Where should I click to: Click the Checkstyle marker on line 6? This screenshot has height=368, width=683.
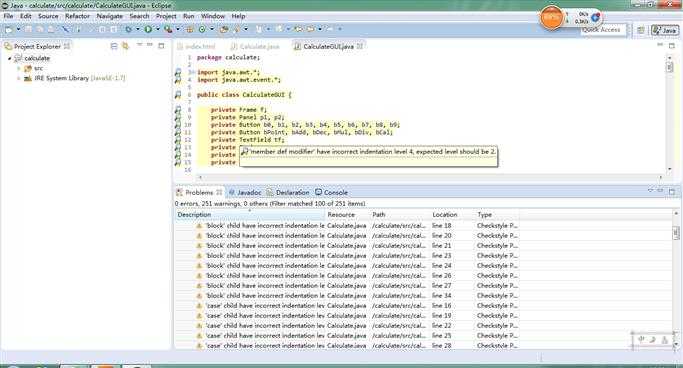click(x=178, y=95)
